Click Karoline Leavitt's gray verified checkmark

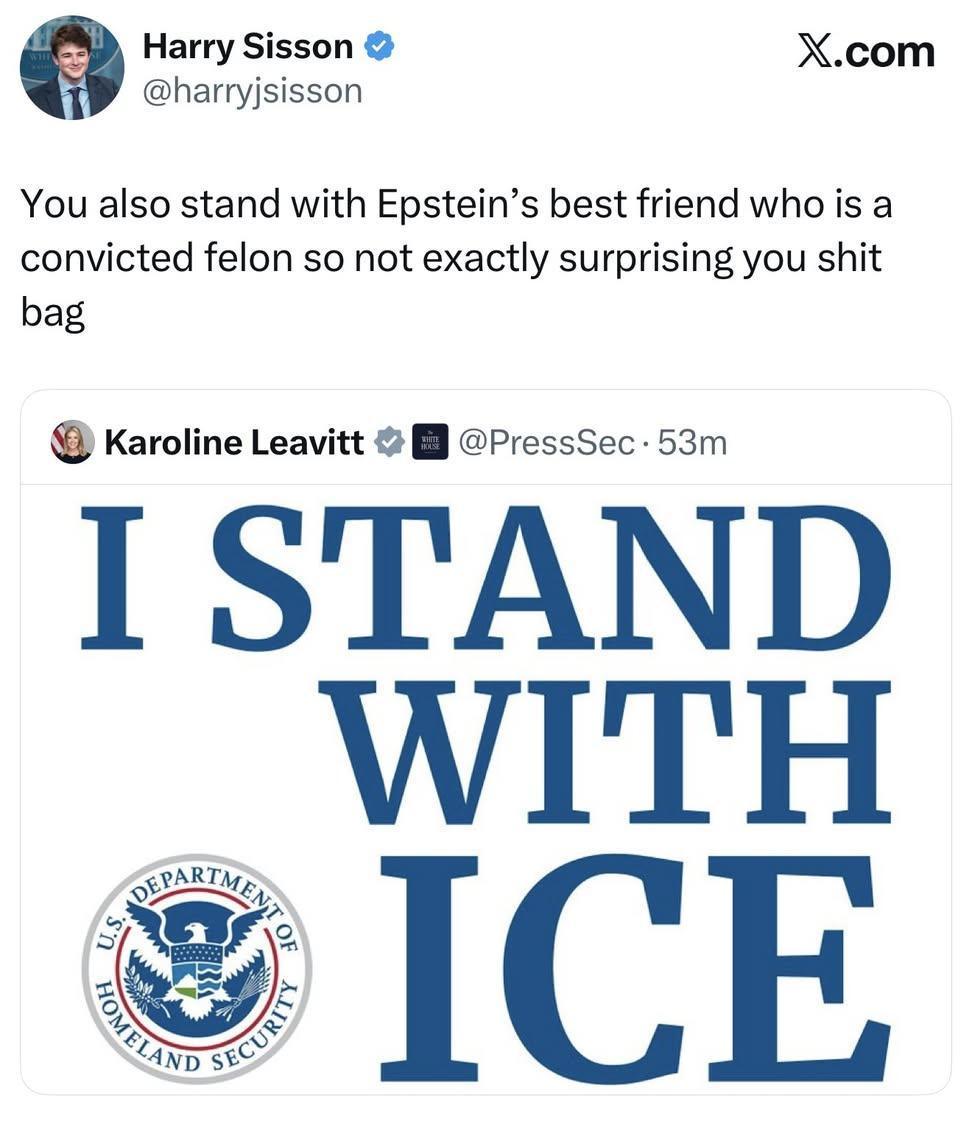pyautogui.click(x=388, y=441)
